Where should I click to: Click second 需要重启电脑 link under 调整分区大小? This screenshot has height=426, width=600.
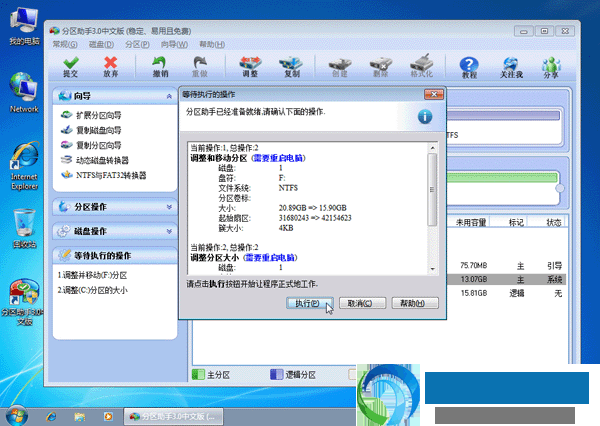pyautogui.click(x=270, y=258)
